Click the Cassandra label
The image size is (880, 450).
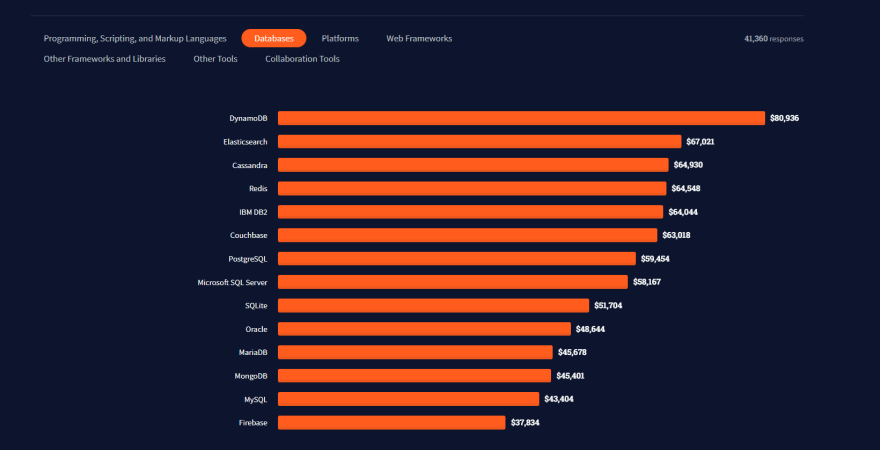point(250,166)
